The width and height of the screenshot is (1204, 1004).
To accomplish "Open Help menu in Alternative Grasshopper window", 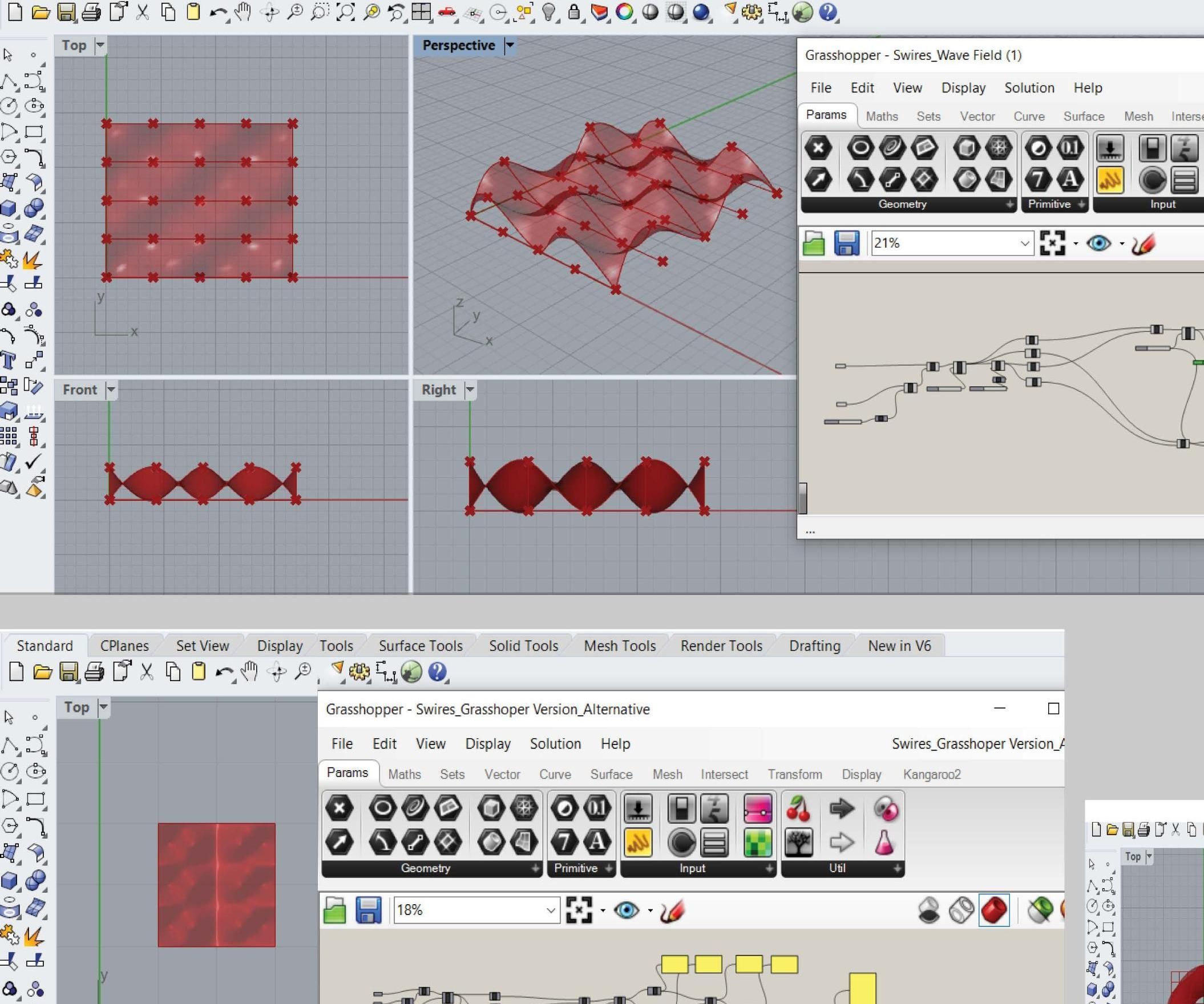I will (615, 744).
